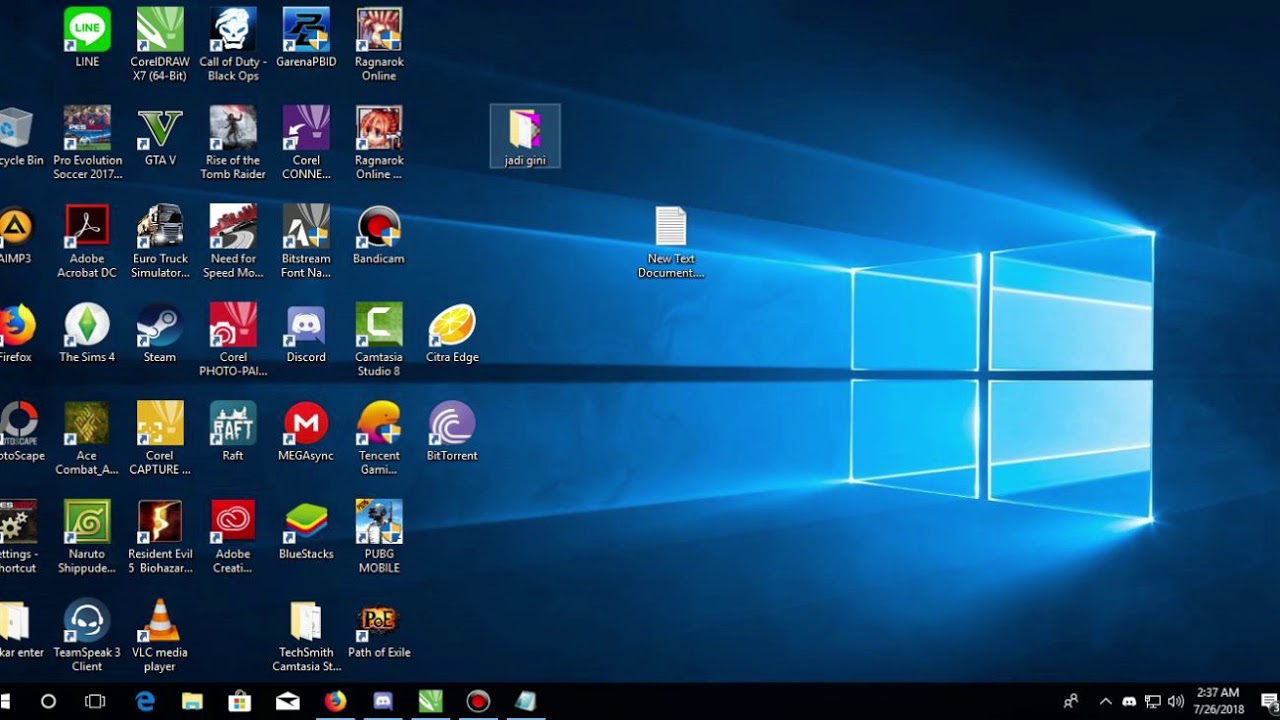Open the volume control in tray
This screenshot has height=720, width=1280.
(x=1176, y=702)
